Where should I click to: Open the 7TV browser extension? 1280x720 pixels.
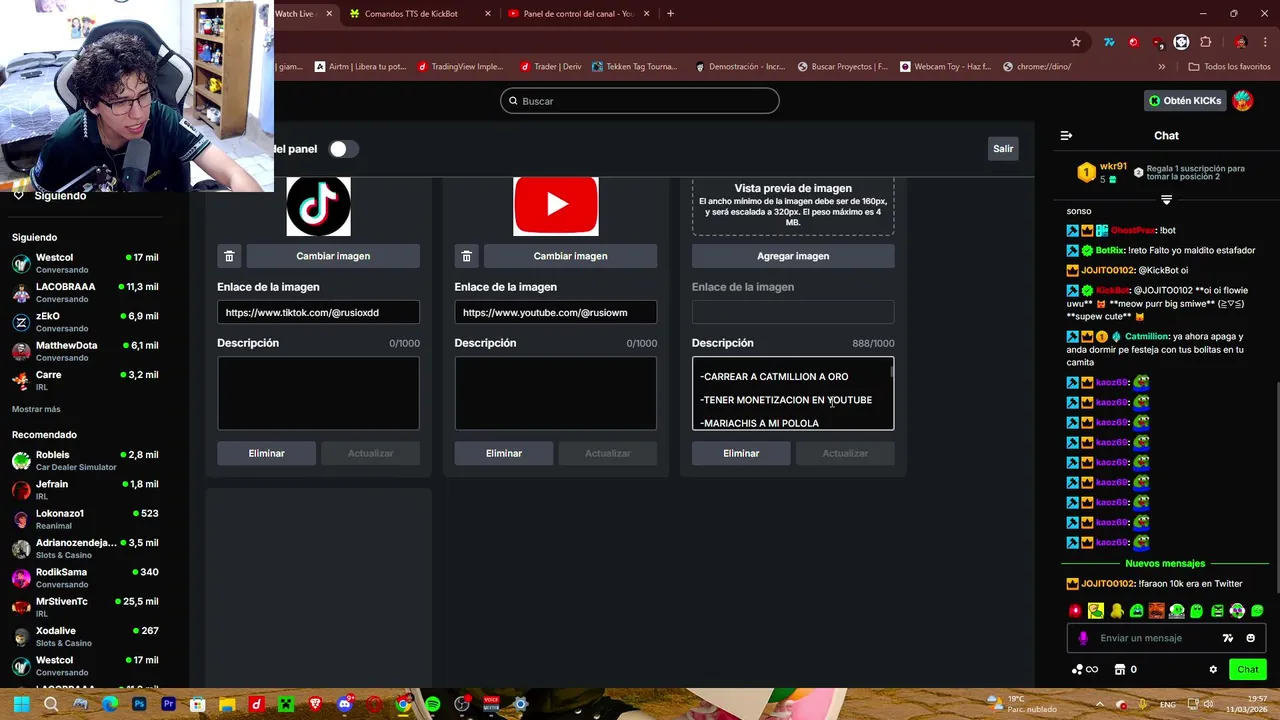pyautogui.click(x=1109, y=42)
